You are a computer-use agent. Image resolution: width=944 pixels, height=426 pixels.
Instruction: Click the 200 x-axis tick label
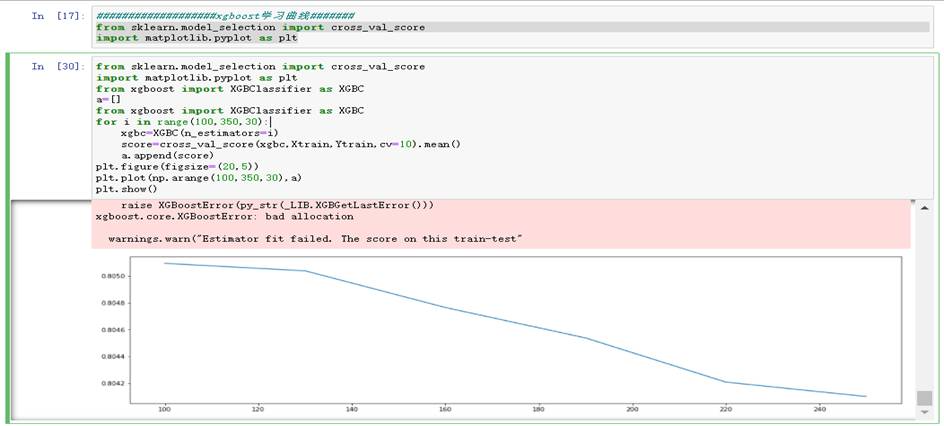point(632,410)
